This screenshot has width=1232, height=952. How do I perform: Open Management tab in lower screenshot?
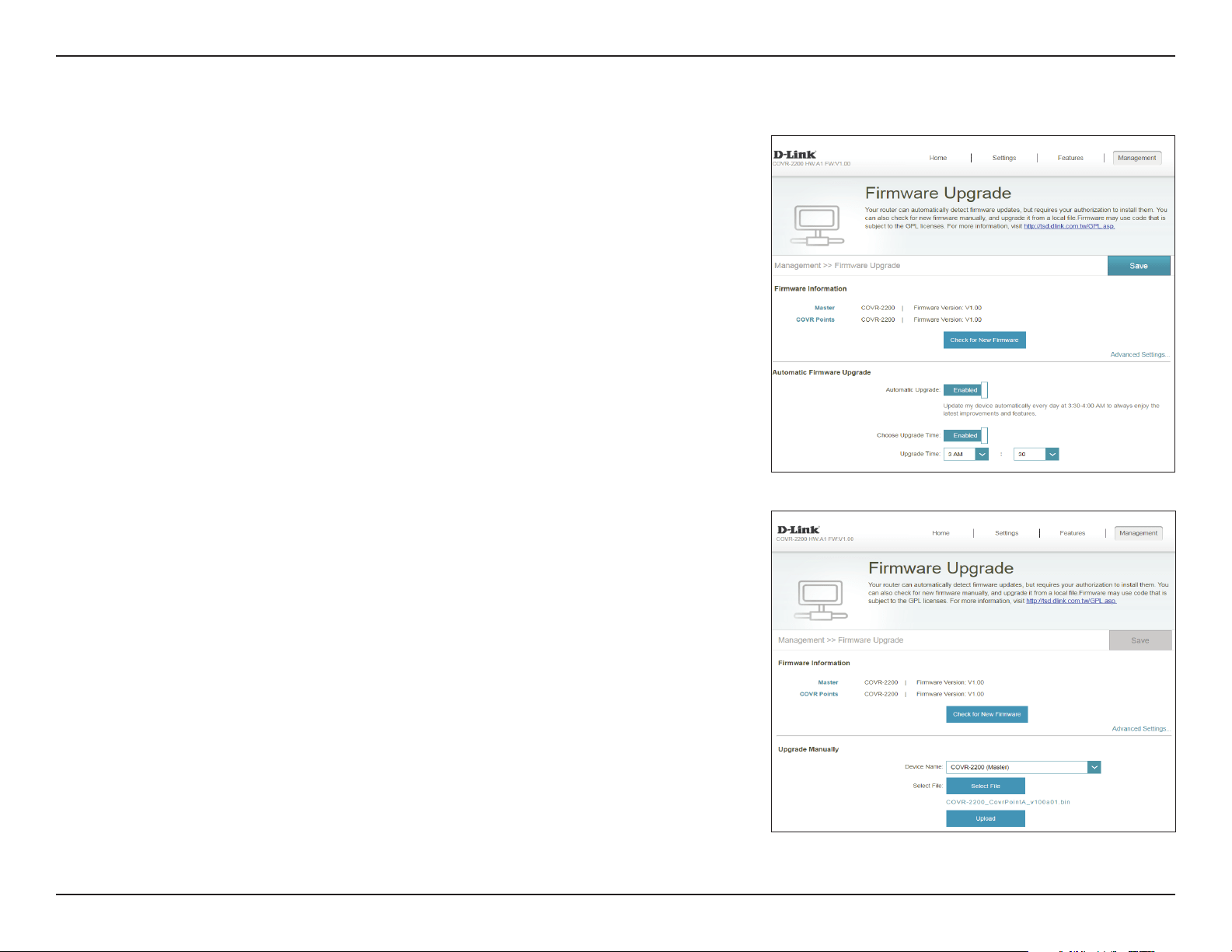pyautogui.click(x=1139, y=533)
